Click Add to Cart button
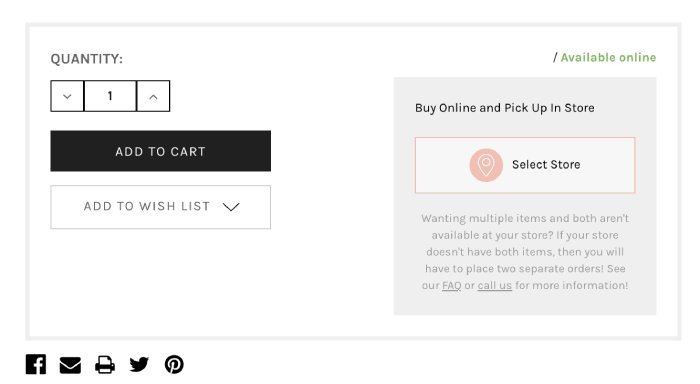The width and height of the screenshot is (700, 384). tap(161, 151)
